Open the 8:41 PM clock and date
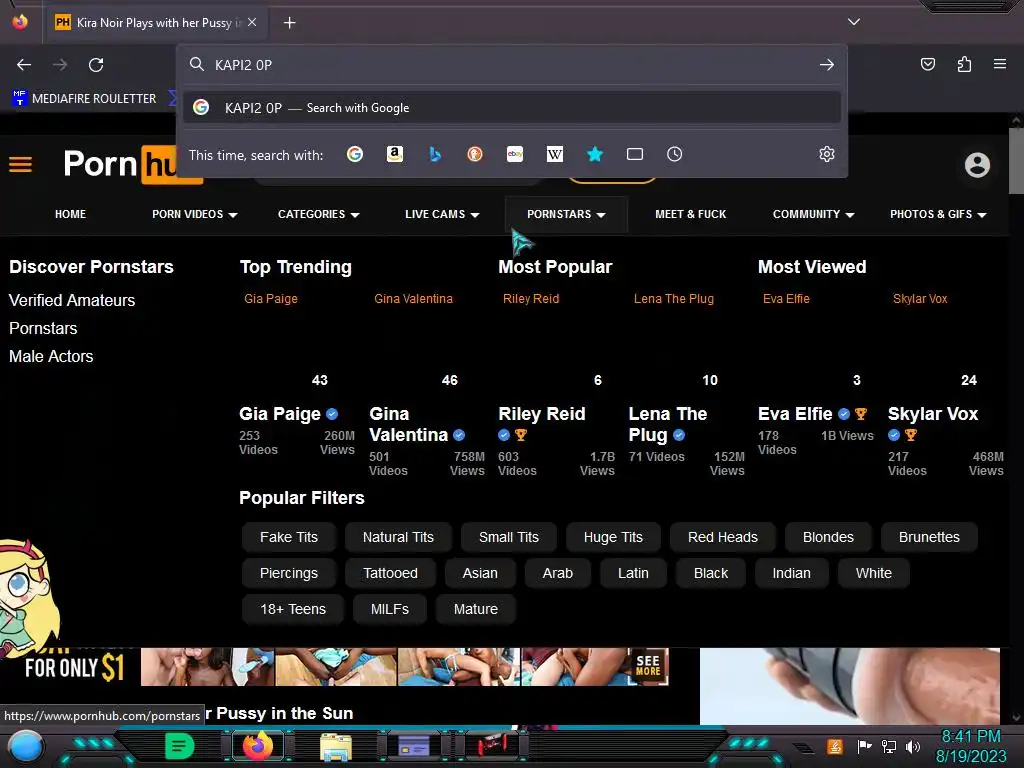The height and width of the screenshot is (768, 1024). 970,746
